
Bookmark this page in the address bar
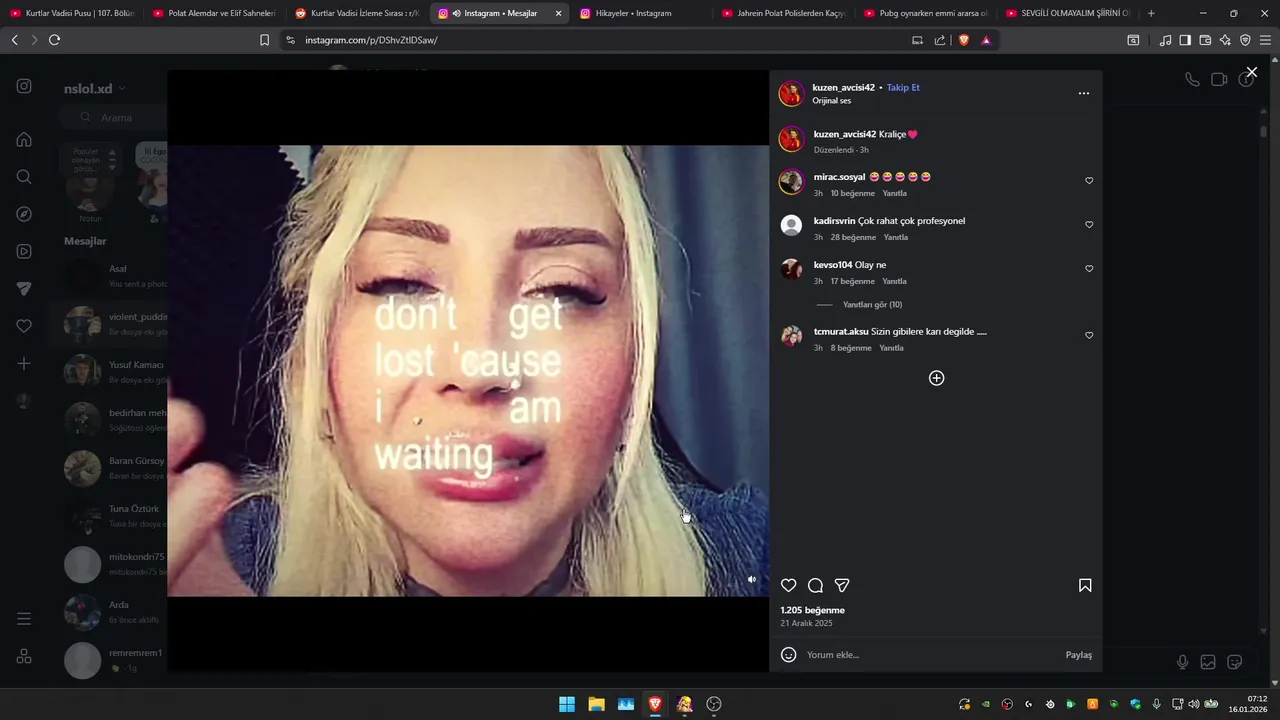[264, 40]
